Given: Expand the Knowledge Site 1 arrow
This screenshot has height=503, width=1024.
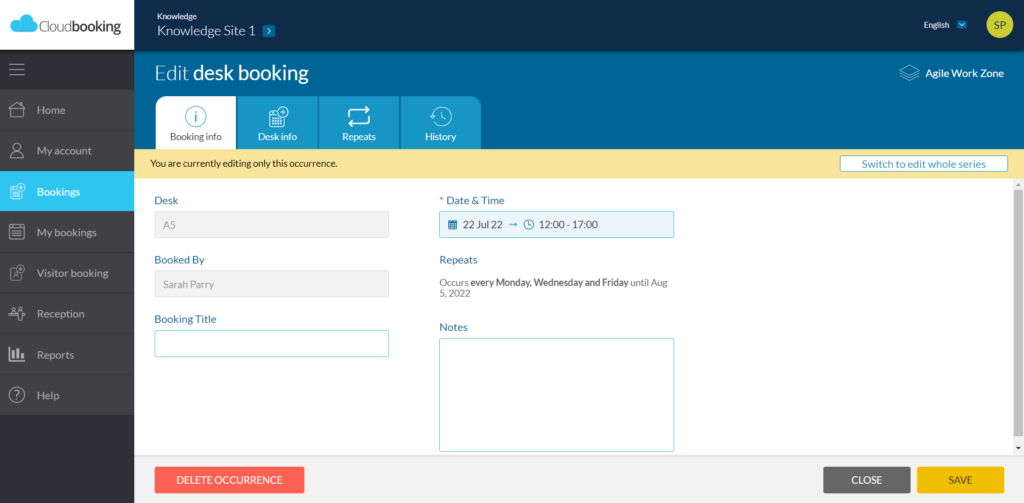Looking at the screenshot, I should tap(268, 31).
